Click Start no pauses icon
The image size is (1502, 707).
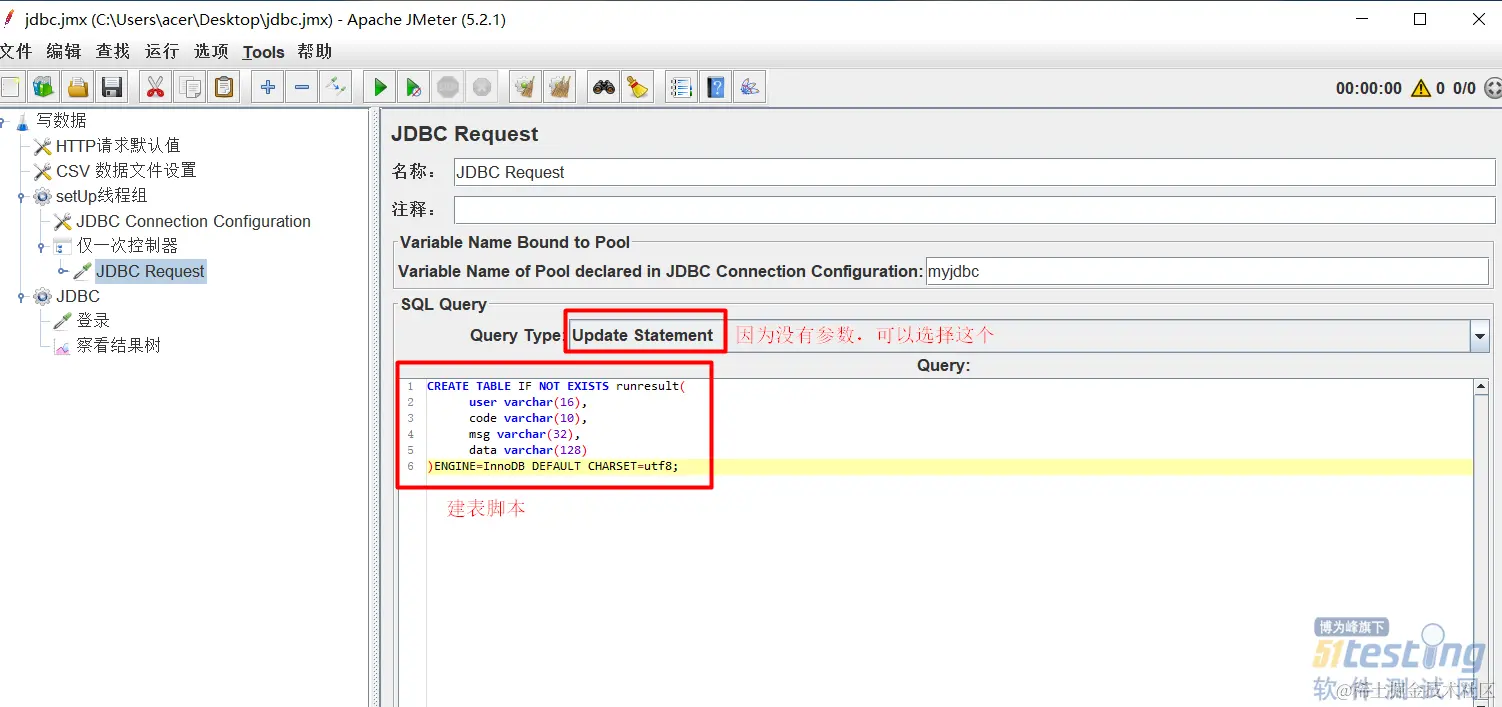[413, 87]
